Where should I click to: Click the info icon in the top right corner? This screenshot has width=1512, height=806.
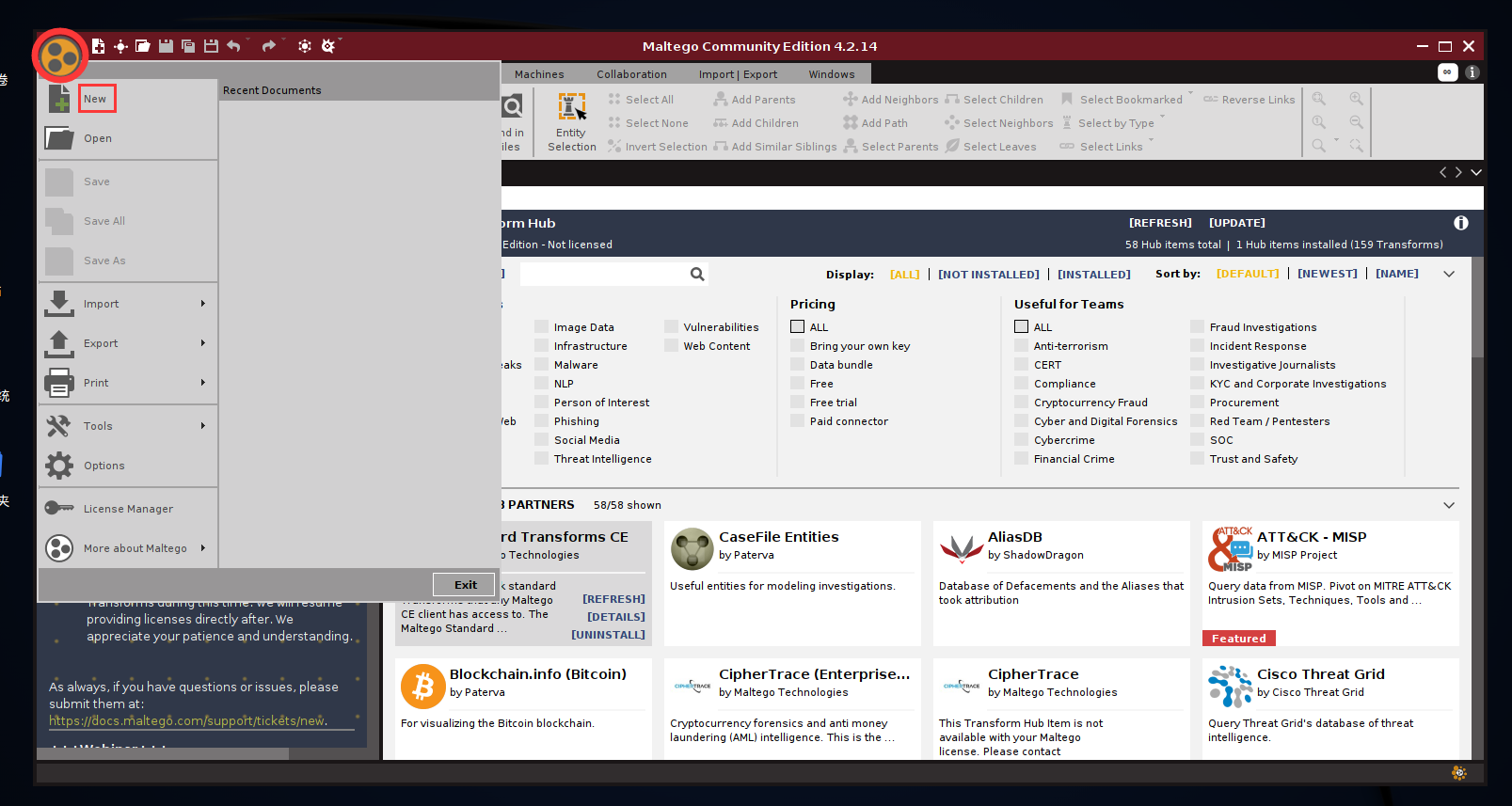click(x=1472, y=72)
